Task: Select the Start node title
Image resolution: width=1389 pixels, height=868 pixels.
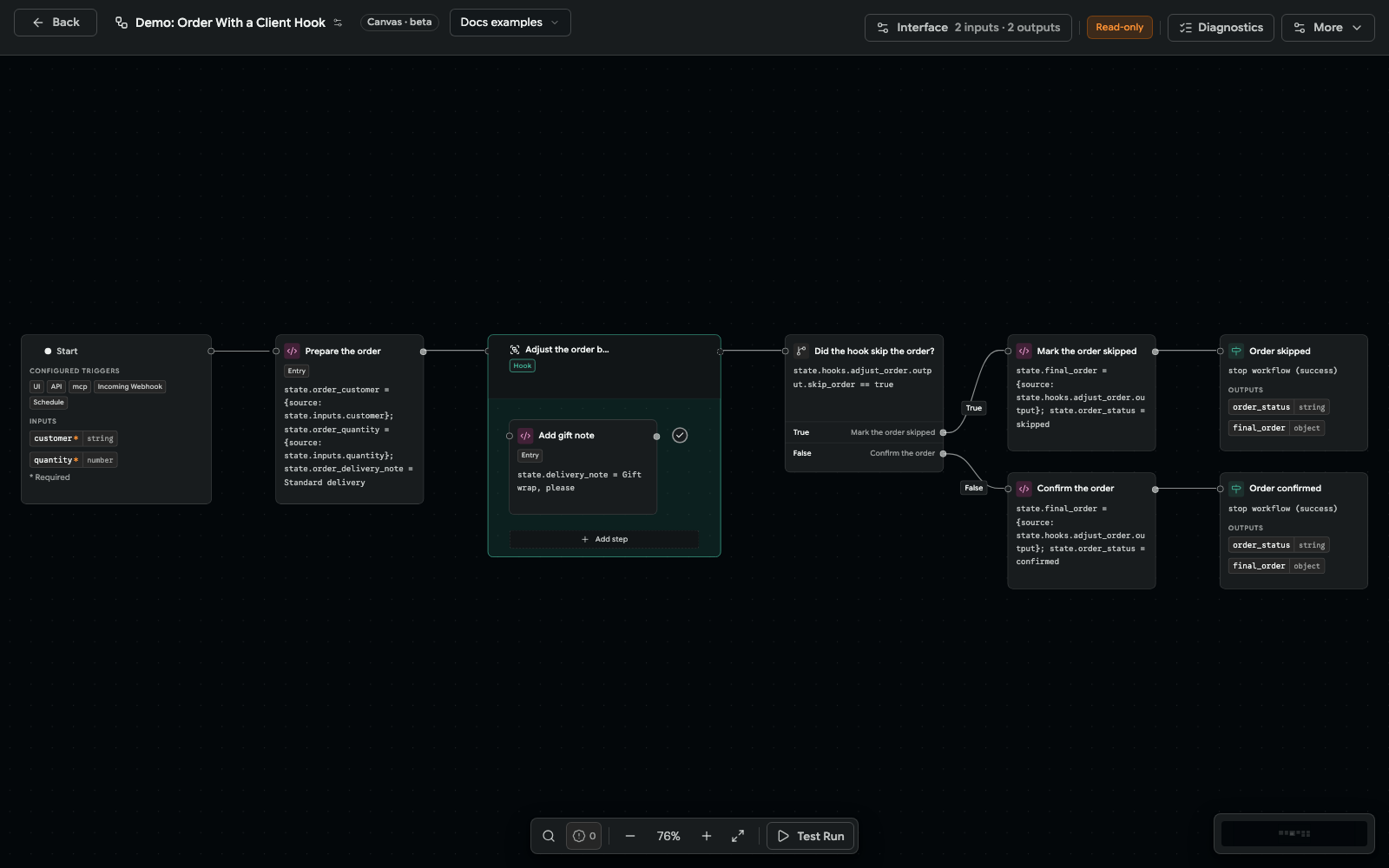Action: pos(67,352)
